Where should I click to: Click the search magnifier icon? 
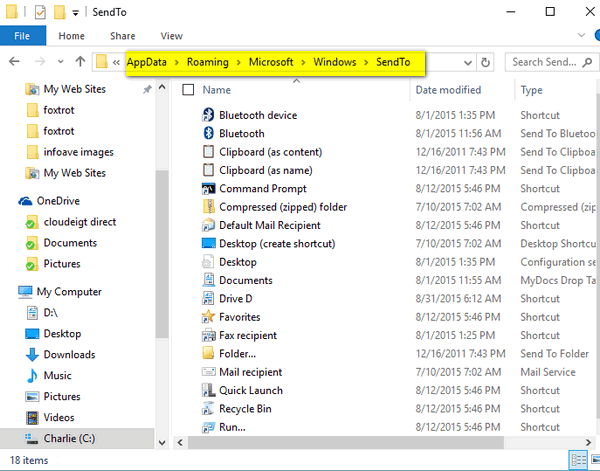pyautogui.click(x=587, y=62)
